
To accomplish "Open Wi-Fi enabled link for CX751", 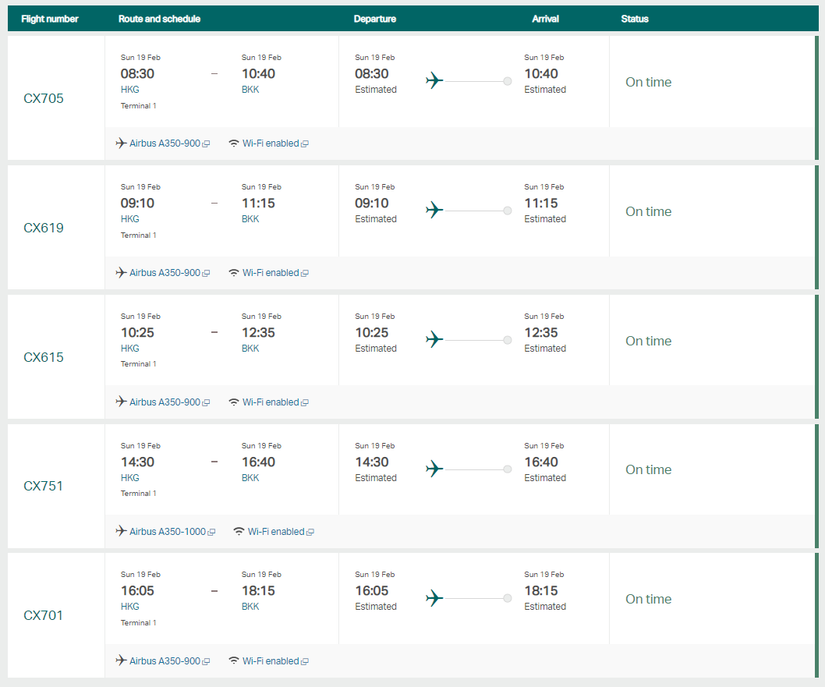I will 276,531.
